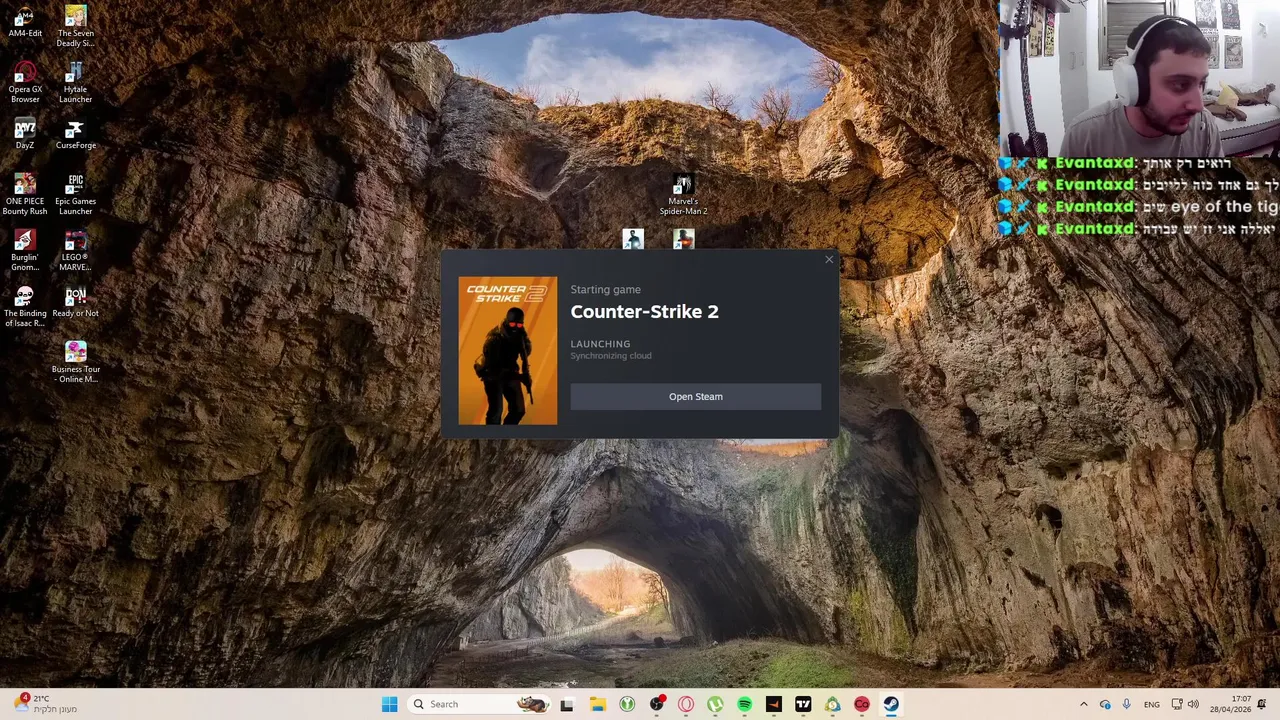Open the Windows Start menu
The height and width of the screenshot is (720, 1280).
tap(389, 704)
